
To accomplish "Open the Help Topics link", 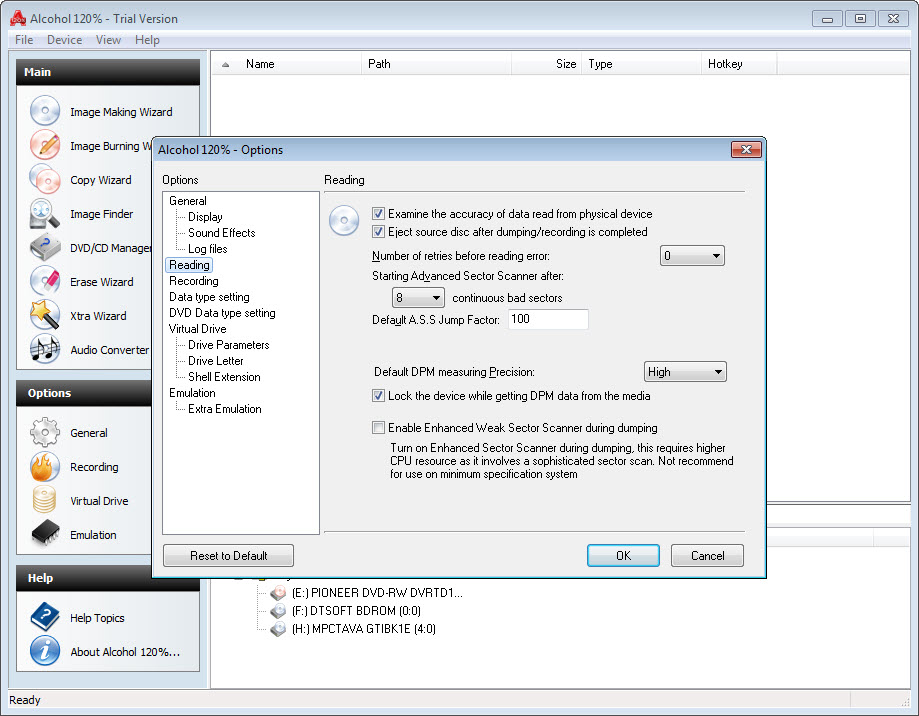I will click(x=97, y=618).
